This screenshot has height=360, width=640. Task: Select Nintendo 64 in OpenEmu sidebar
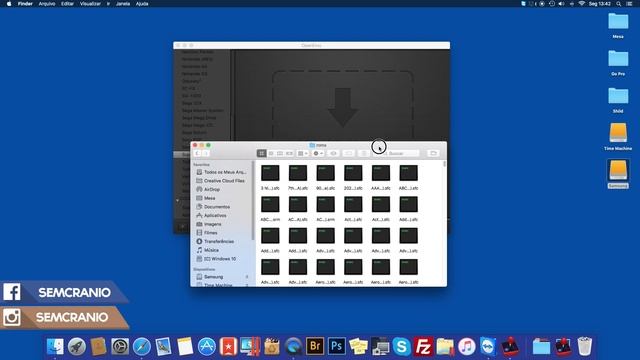click(194, 67)
